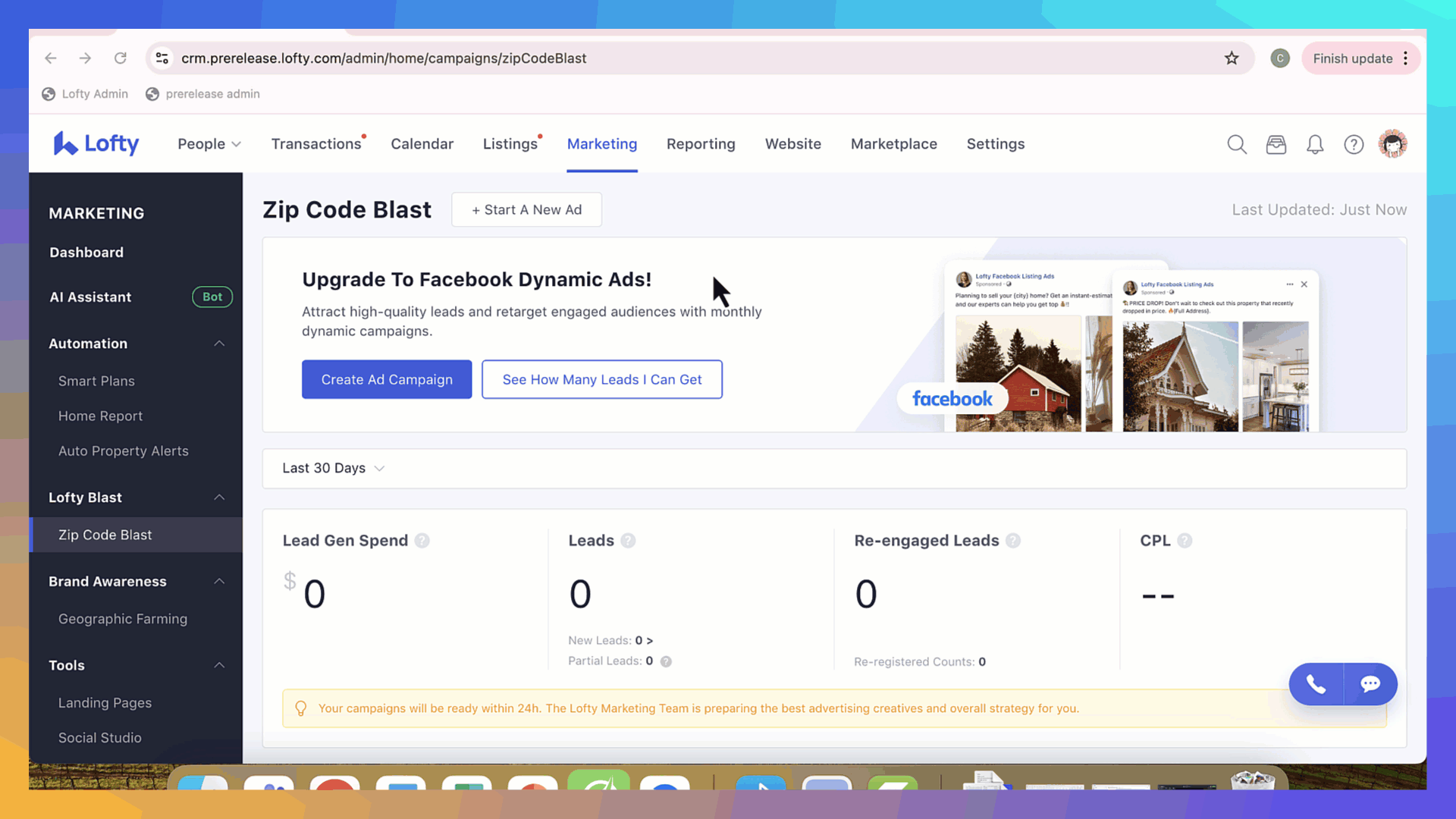Screen dimensions: 1456x819
Task: Open the inbox tray icon
Action: click(1276, 144)
